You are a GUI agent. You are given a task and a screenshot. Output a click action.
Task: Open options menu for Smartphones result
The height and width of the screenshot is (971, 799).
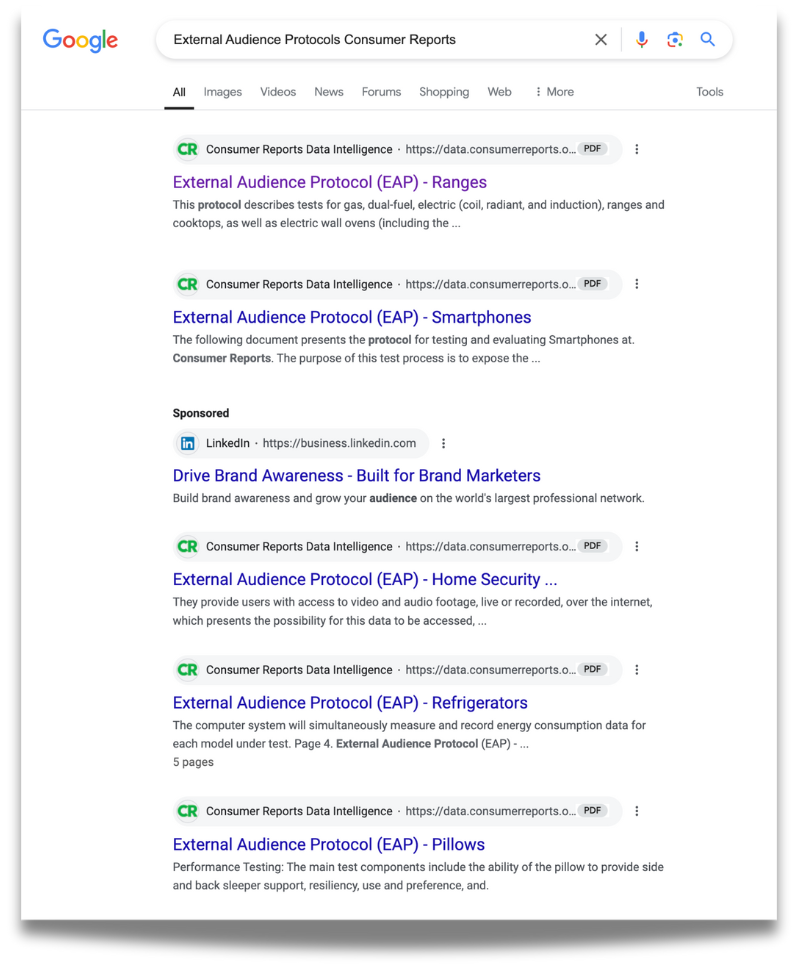coord(636,284)
